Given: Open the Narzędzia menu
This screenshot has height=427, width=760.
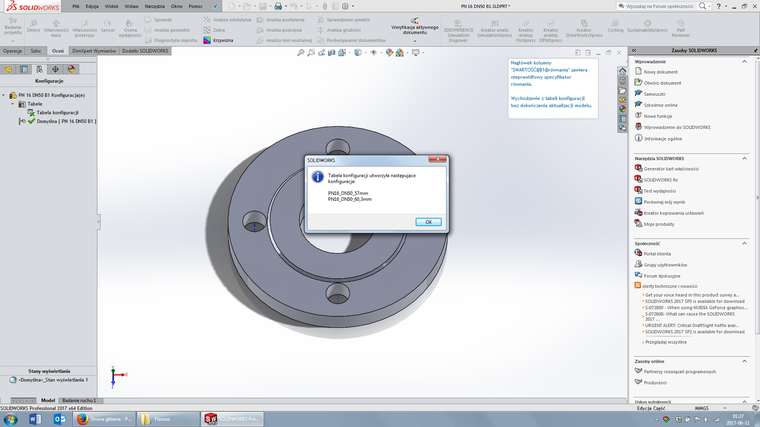Looking at the screenshot, I should [155, 6].
